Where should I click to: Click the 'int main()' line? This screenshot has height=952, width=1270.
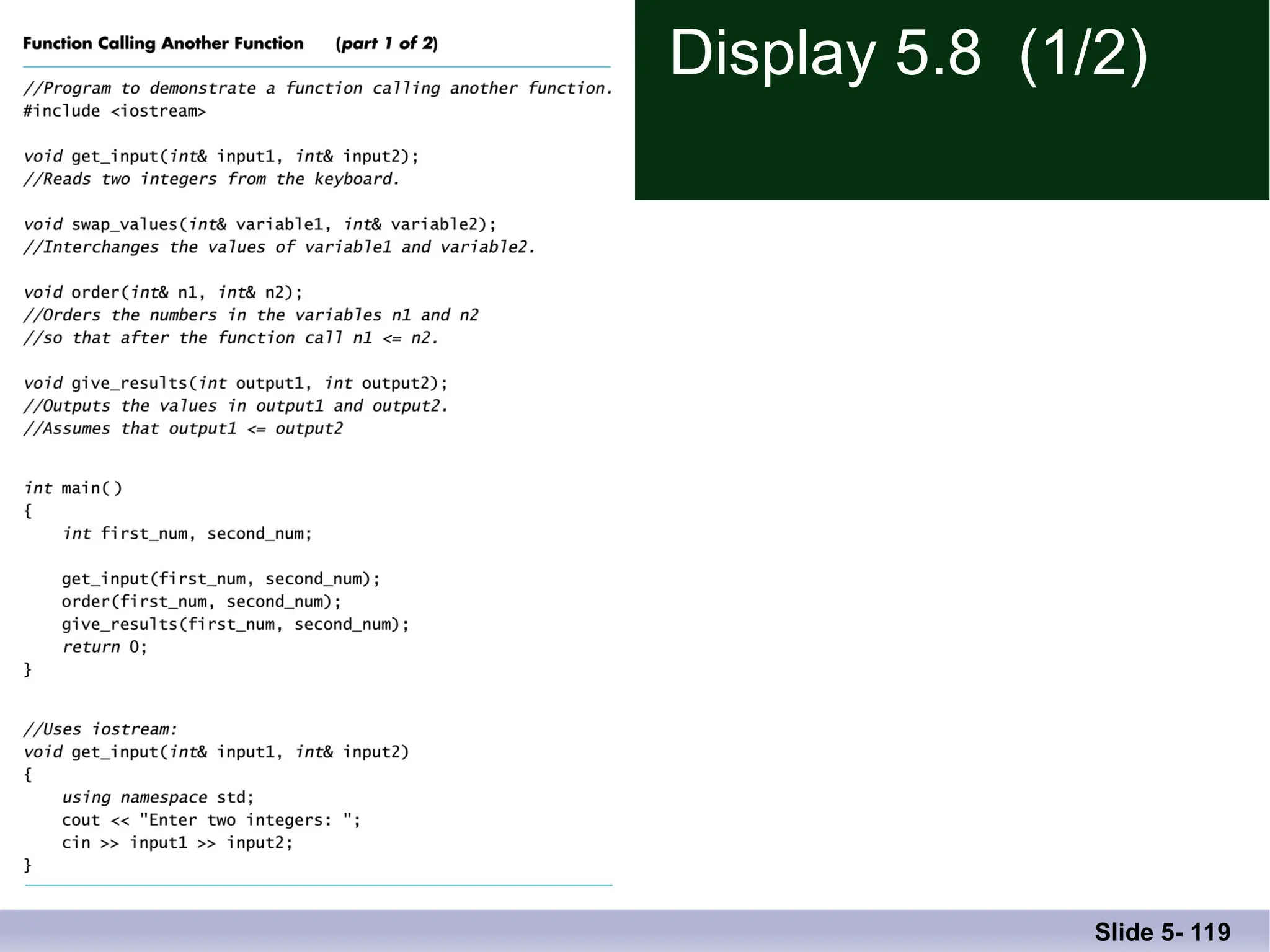(73, 488)
